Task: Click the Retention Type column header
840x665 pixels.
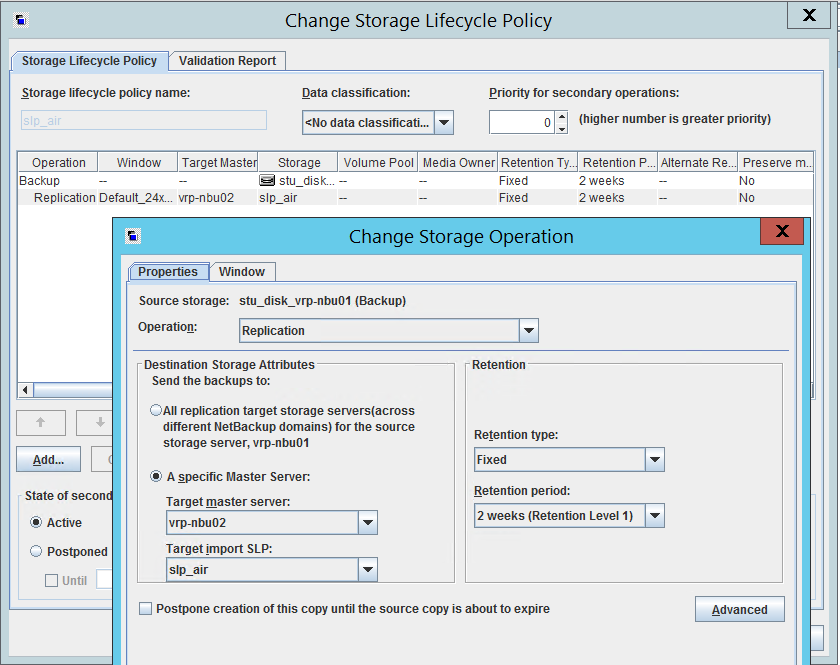Action: [538, 162]
